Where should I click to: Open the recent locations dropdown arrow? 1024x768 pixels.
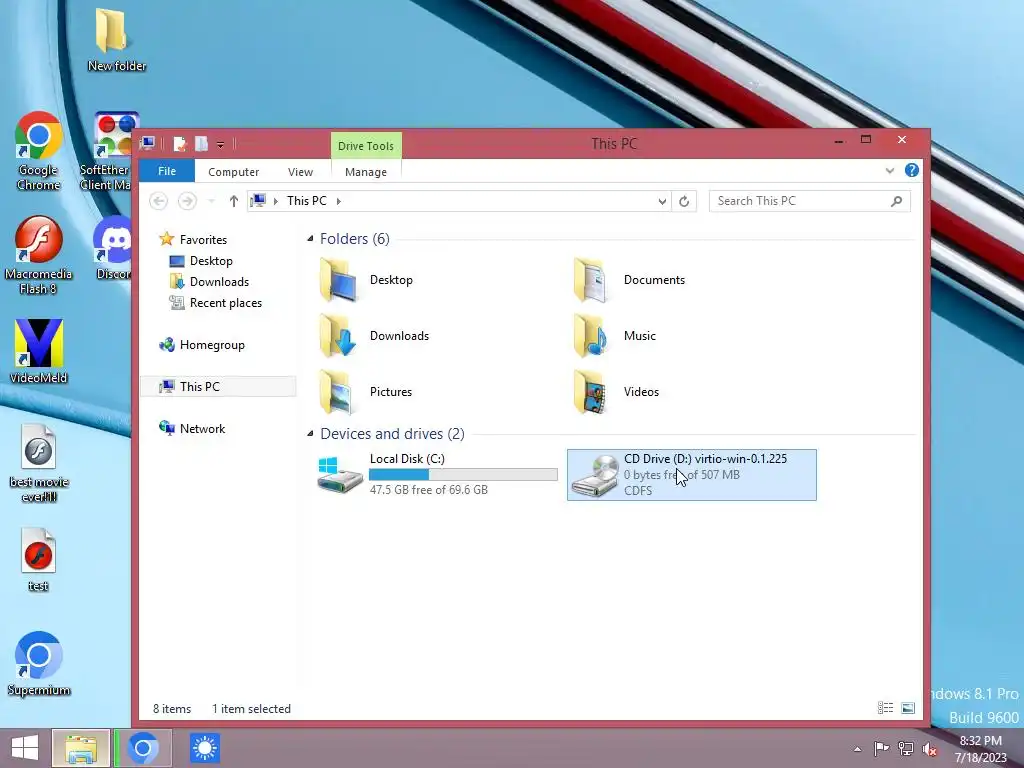point(211,201)
